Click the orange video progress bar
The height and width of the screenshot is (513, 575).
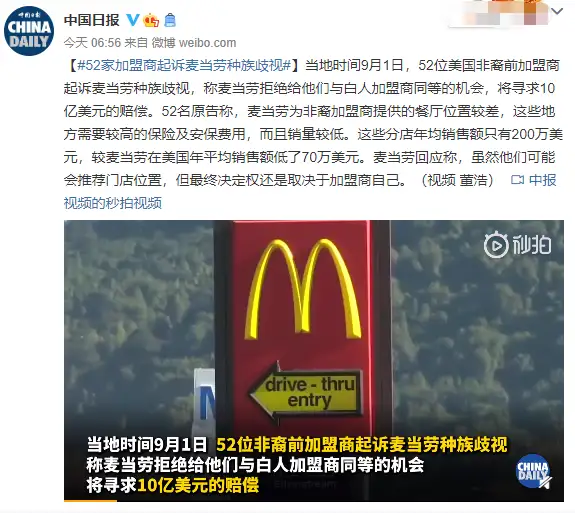(x=90, y=500)
